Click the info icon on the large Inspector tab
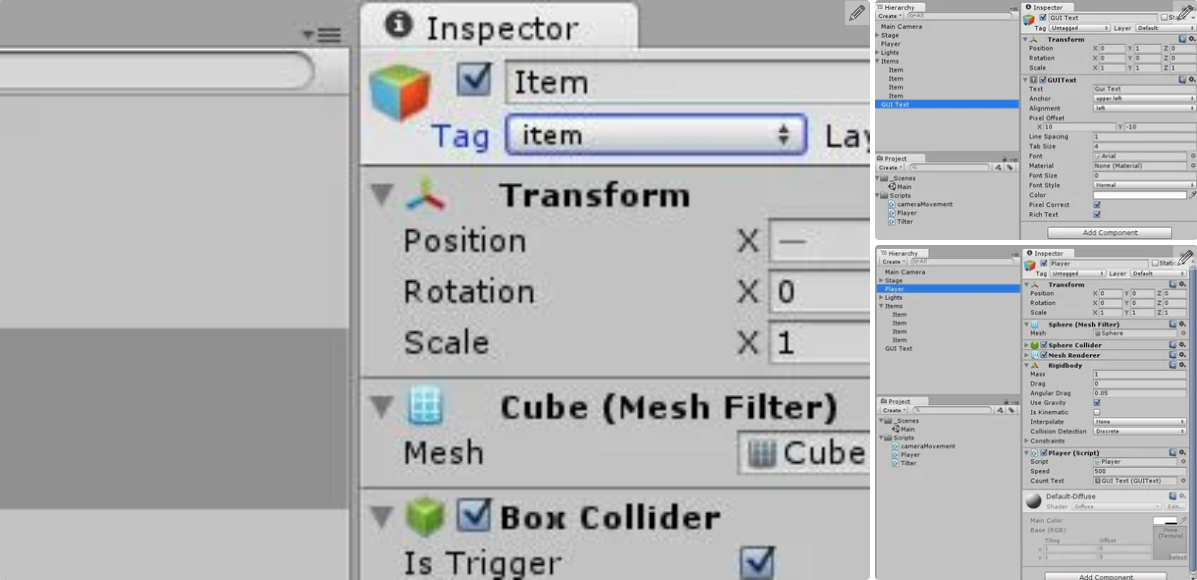This screenshot has width=1197, height=580. 399,26
